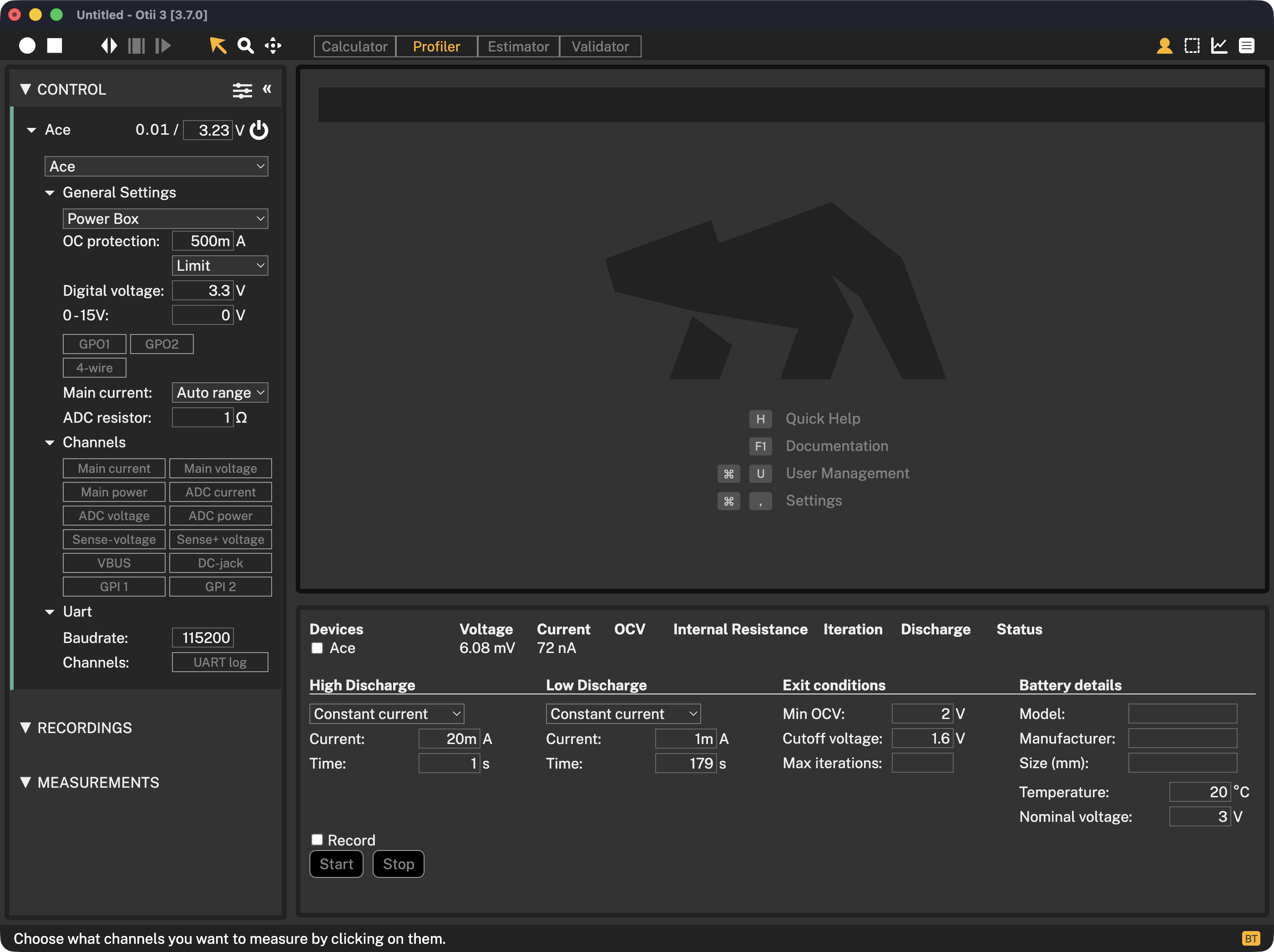Collapse the Ace device tree arrow

point(31,130)
